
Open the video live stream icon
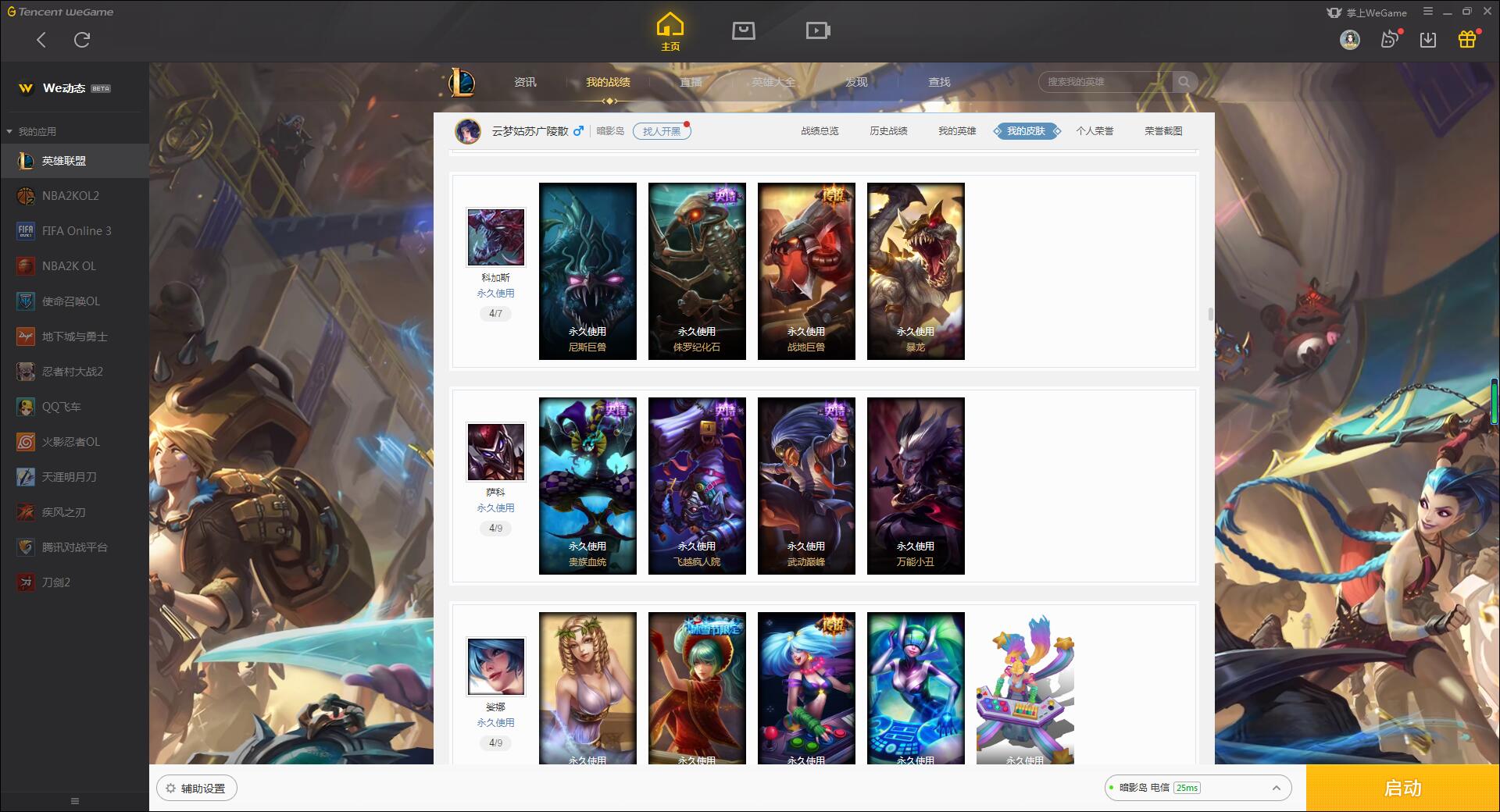point(818,30)
